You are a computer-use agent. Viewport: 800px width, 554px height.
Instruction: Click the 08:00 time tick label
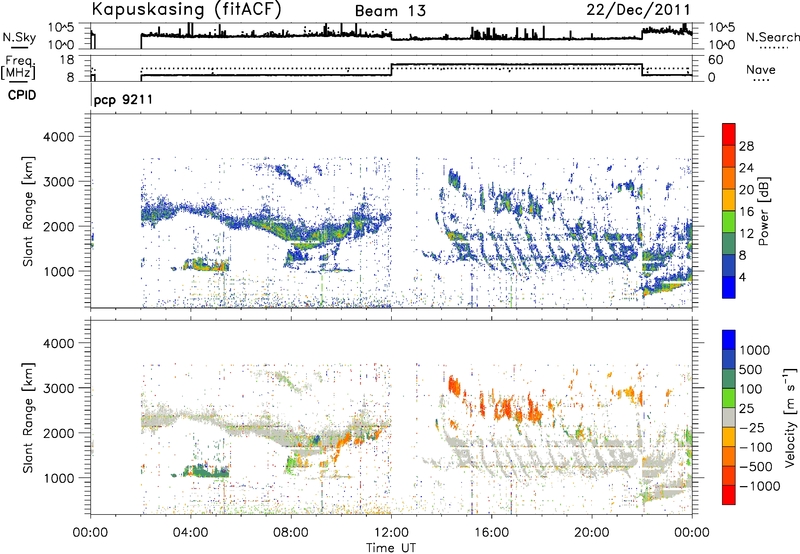[291, 533]
